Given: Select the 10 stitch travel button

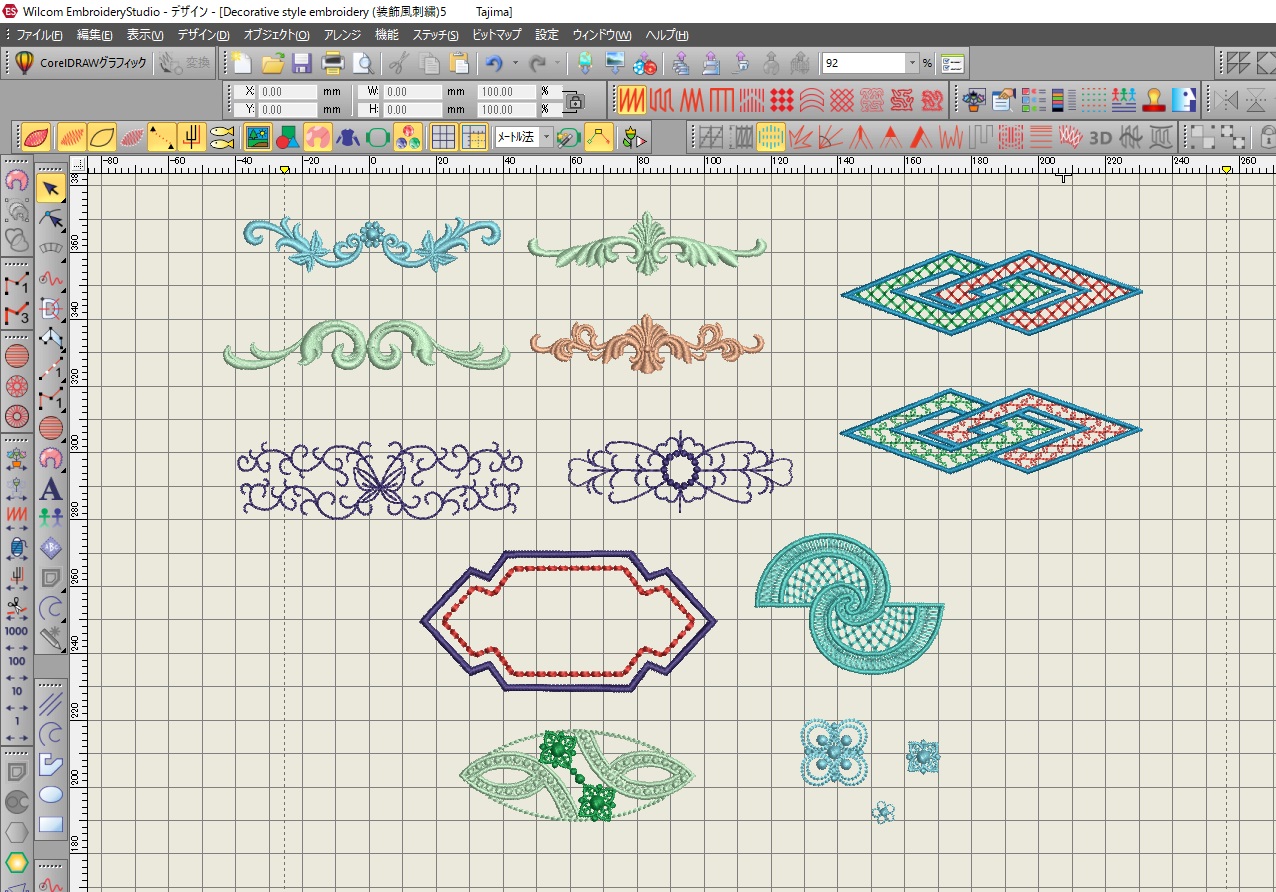Looking at the screenshot, I should click(17, 691).
